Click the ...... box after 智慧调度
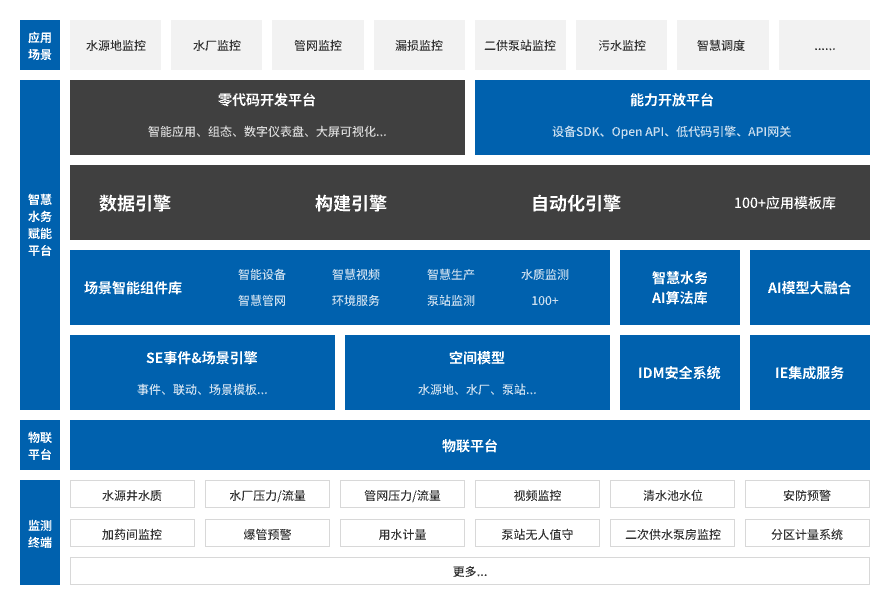This screenshot has height=605, width=890. pos(824,45)
